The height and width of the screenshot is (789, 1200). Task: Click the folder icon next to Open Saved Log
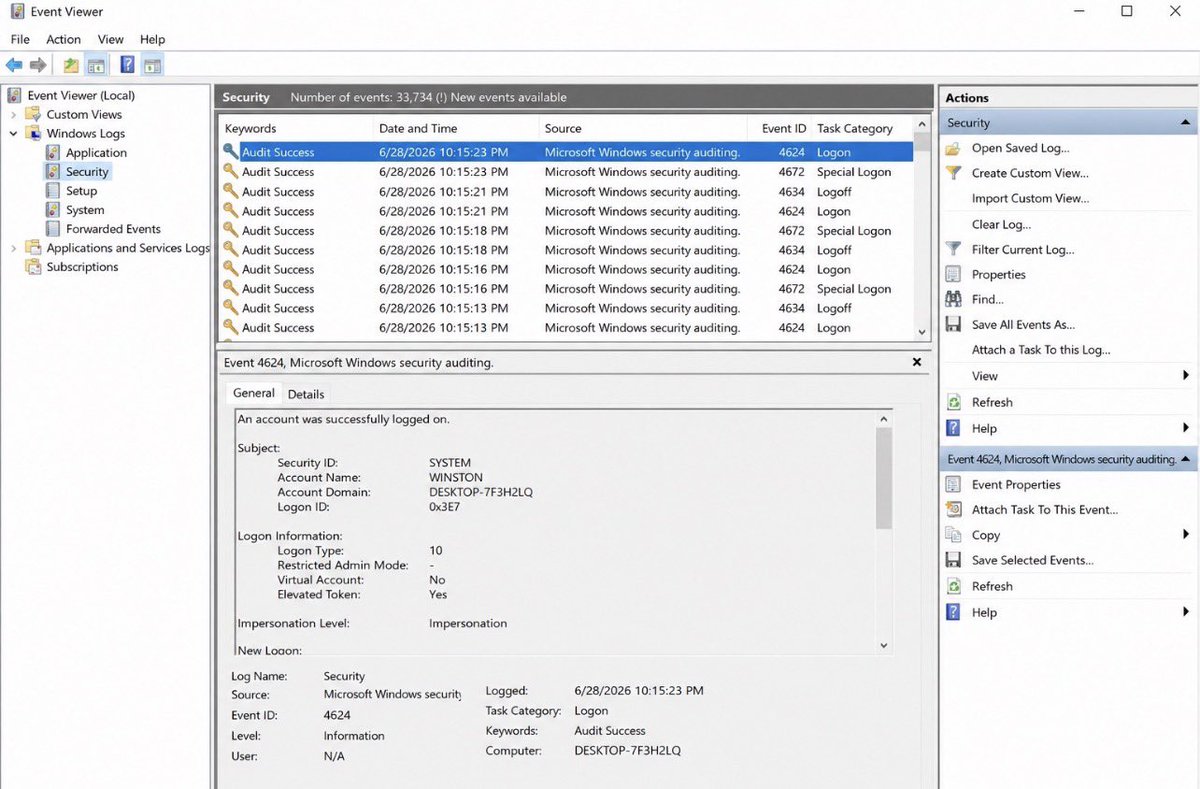click(954, 148)
